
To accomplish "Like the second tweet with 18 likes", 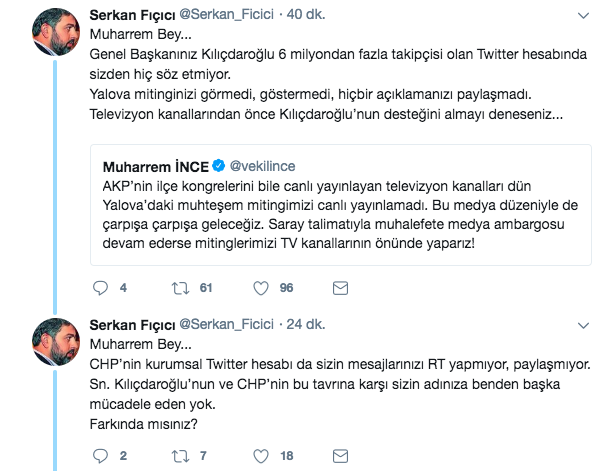I will 261,454.
